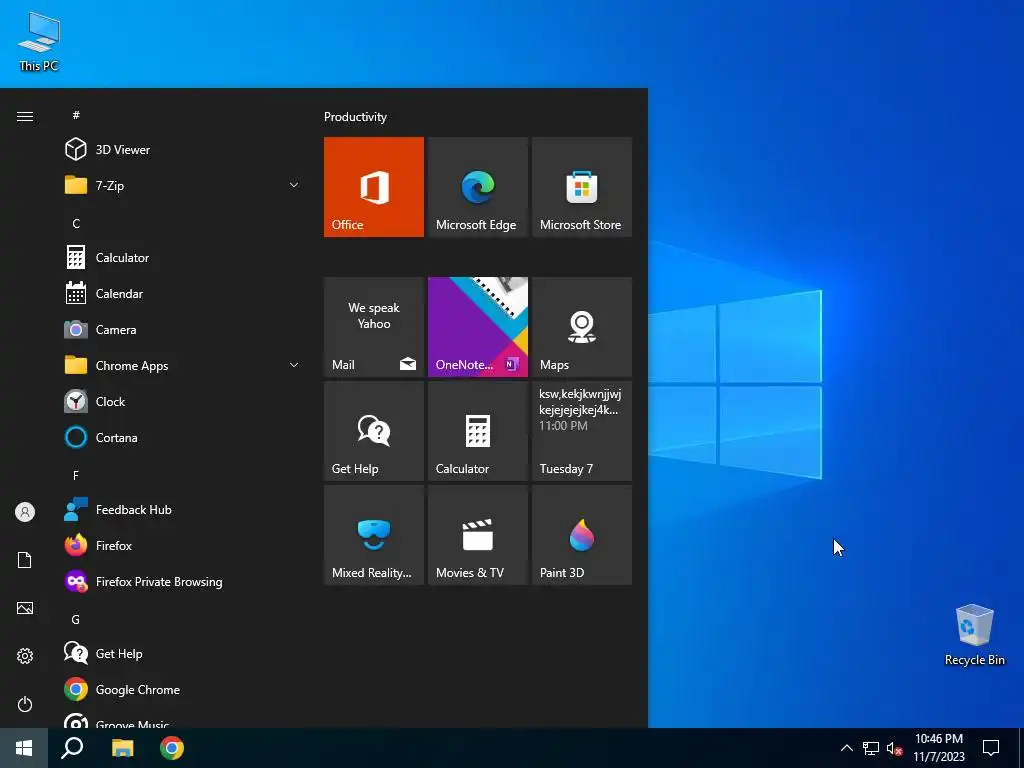The width and height of the screenshot is (1024, 768).
Task: Open Google Chrome from the taskbar
Action: 172,748
